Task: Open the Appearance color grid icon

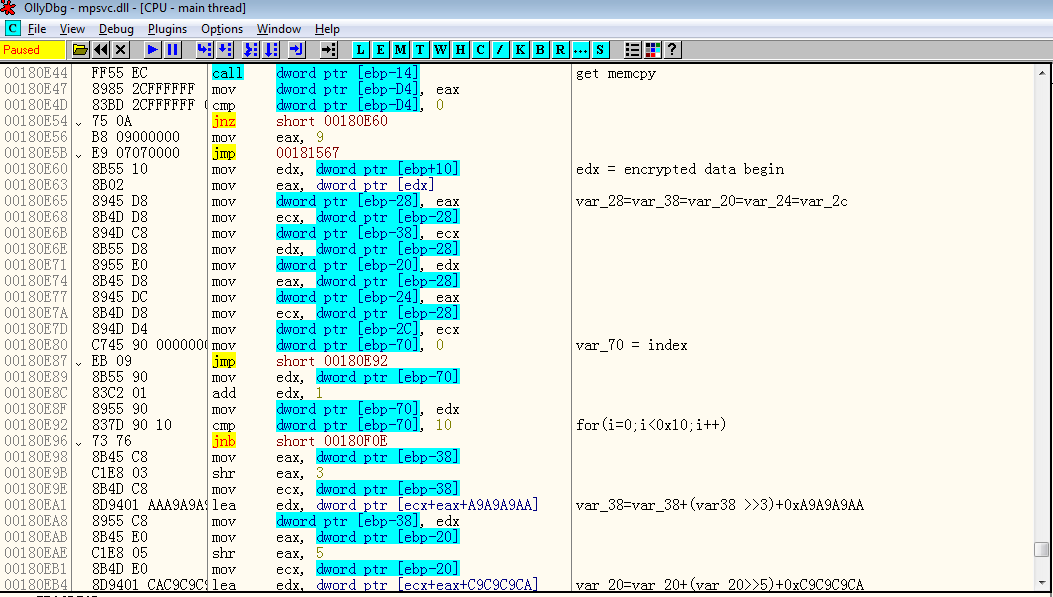Action: point(653,49)
